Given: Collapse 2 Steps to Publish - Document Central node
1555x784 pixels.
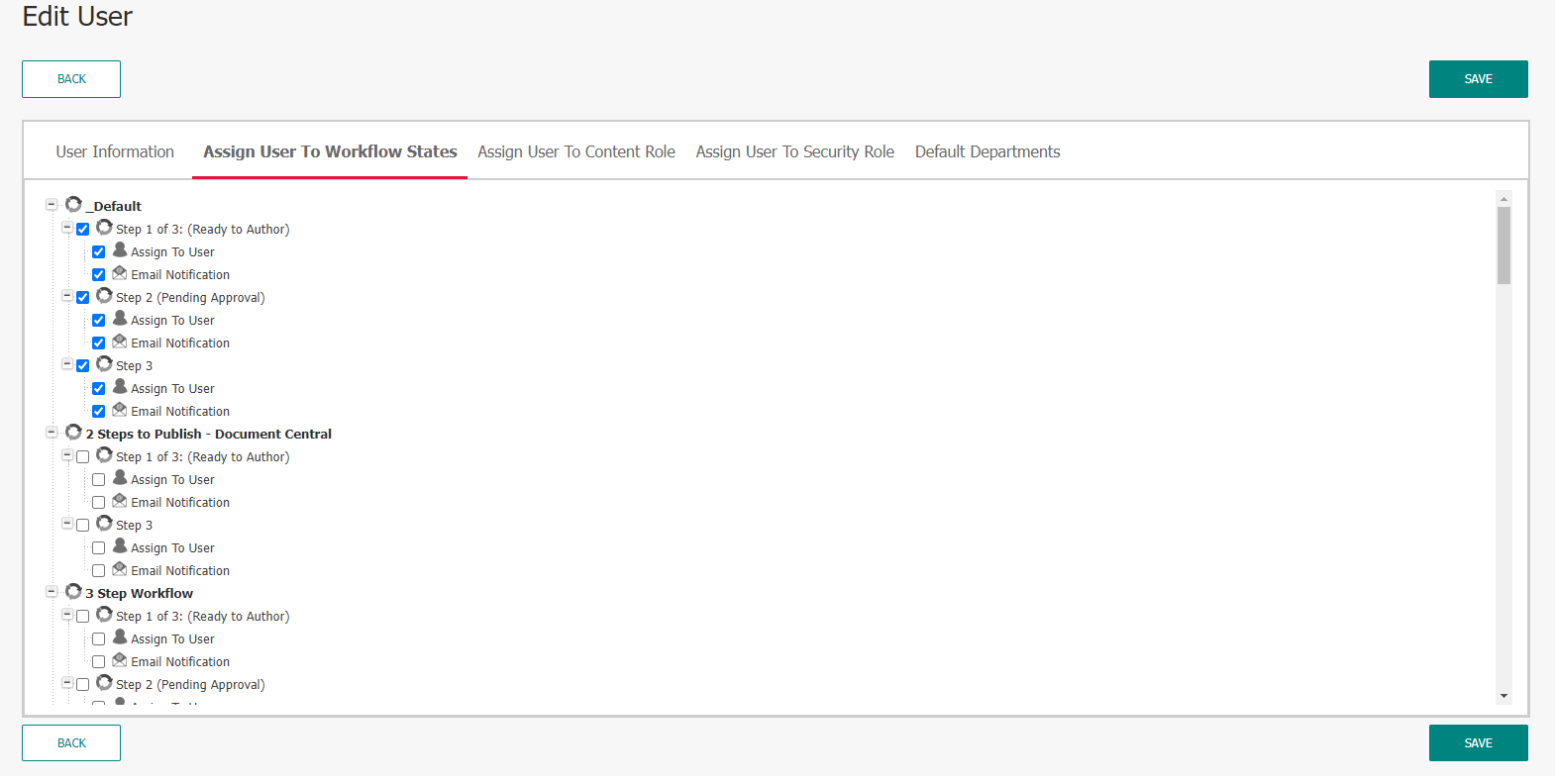Looking at the screenshot, I should [52, 433].
